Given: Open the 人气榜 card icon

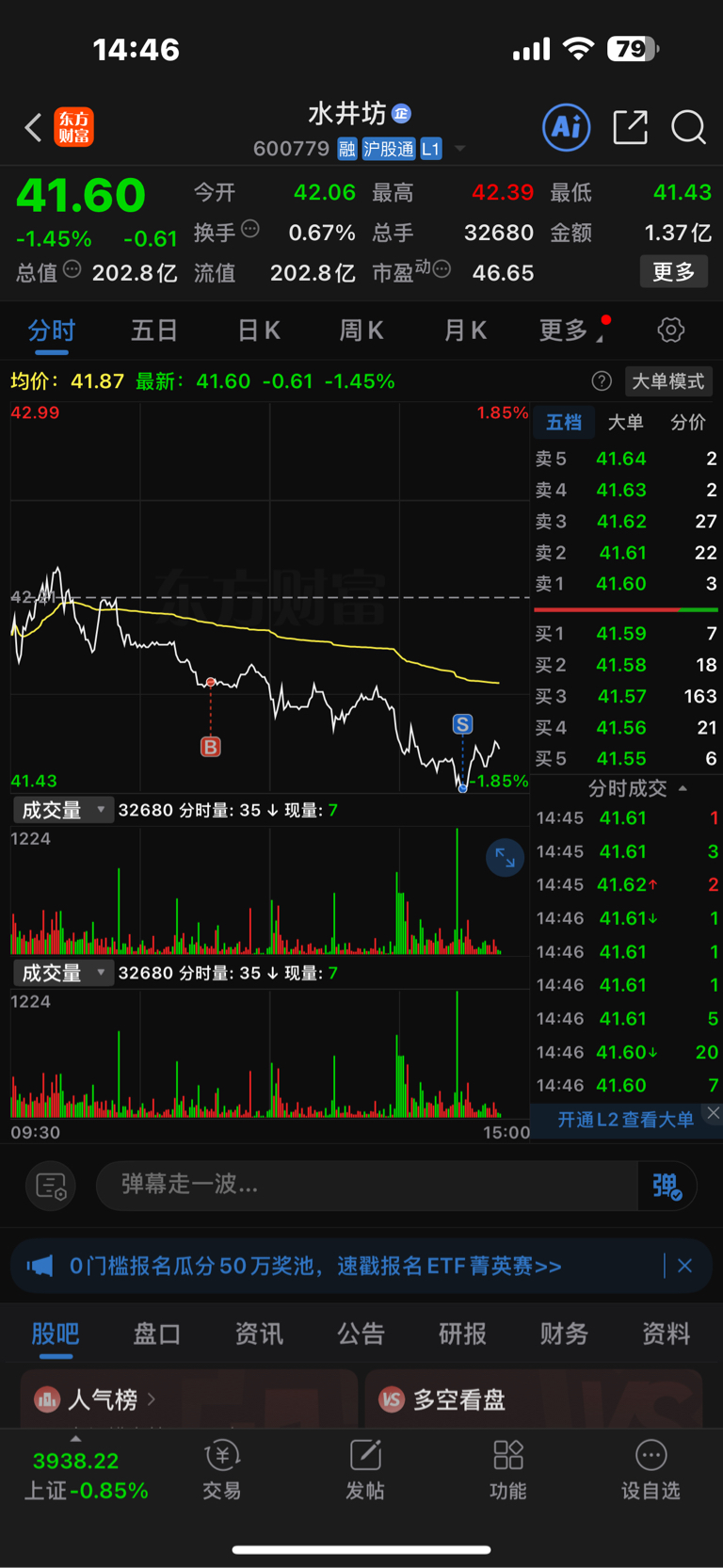Looking at the screenshot, I should click(47, 1399).
